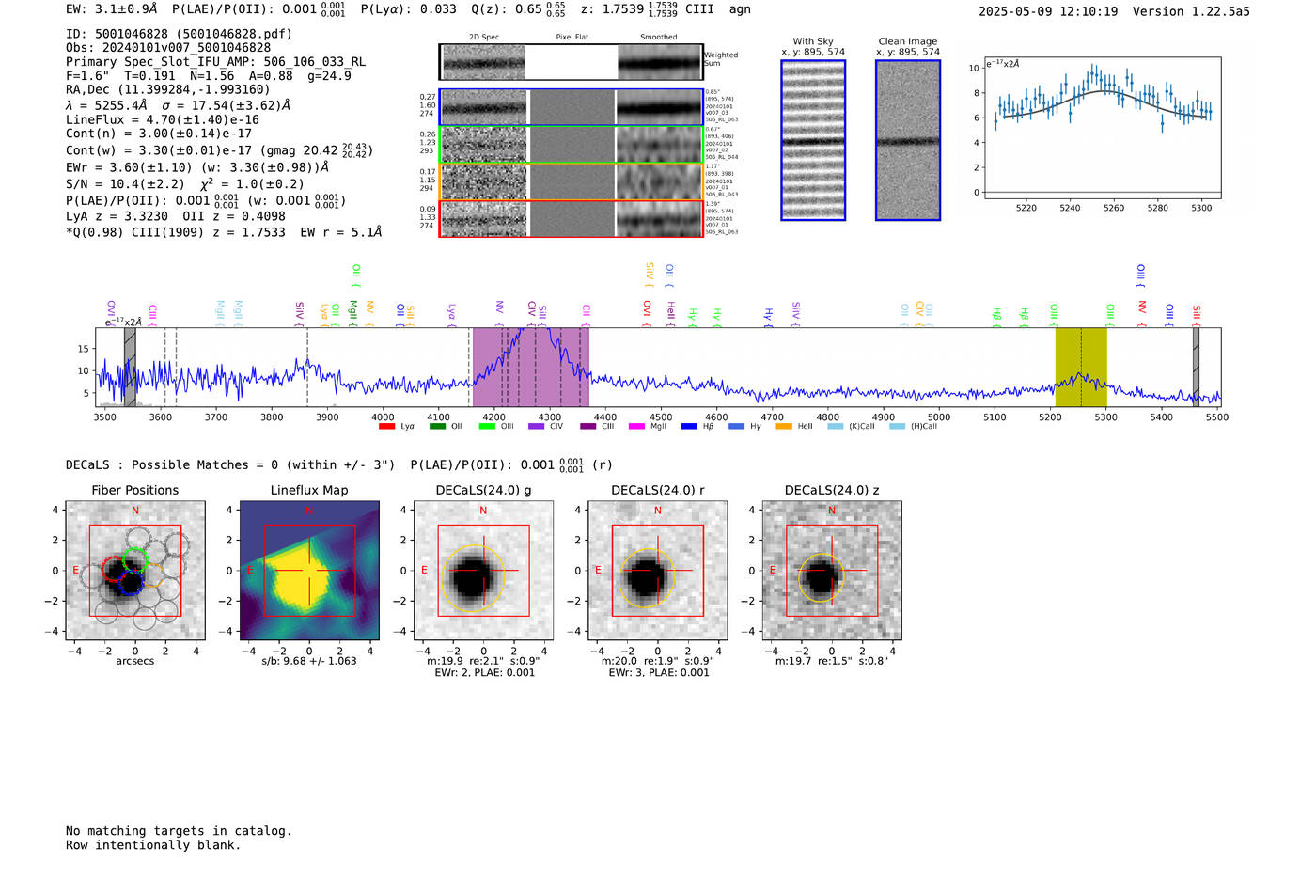Click the gray hatched band near 5460
Viewport: 1316px width, 896px height.
[1196, 367]
